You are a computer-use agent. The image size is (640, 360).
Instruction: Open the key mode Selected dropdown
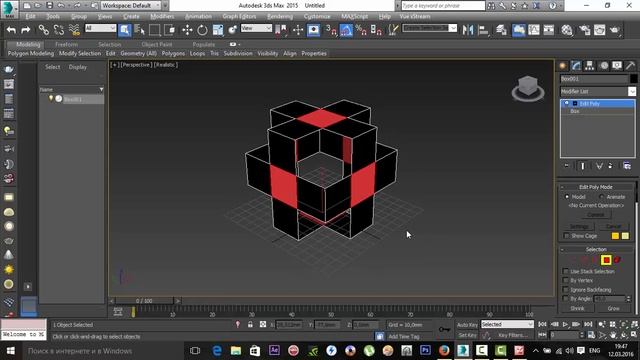(507, 324)
